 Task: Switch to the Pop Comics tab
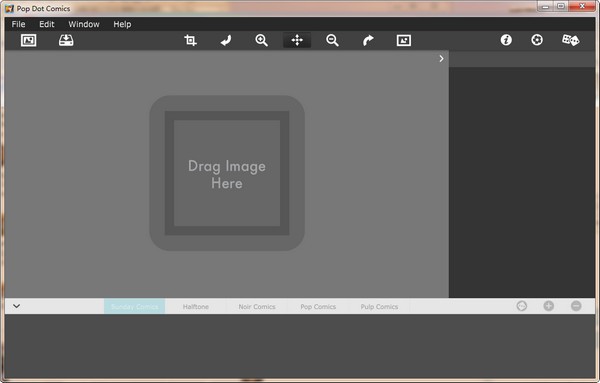(x=318, y=306)
